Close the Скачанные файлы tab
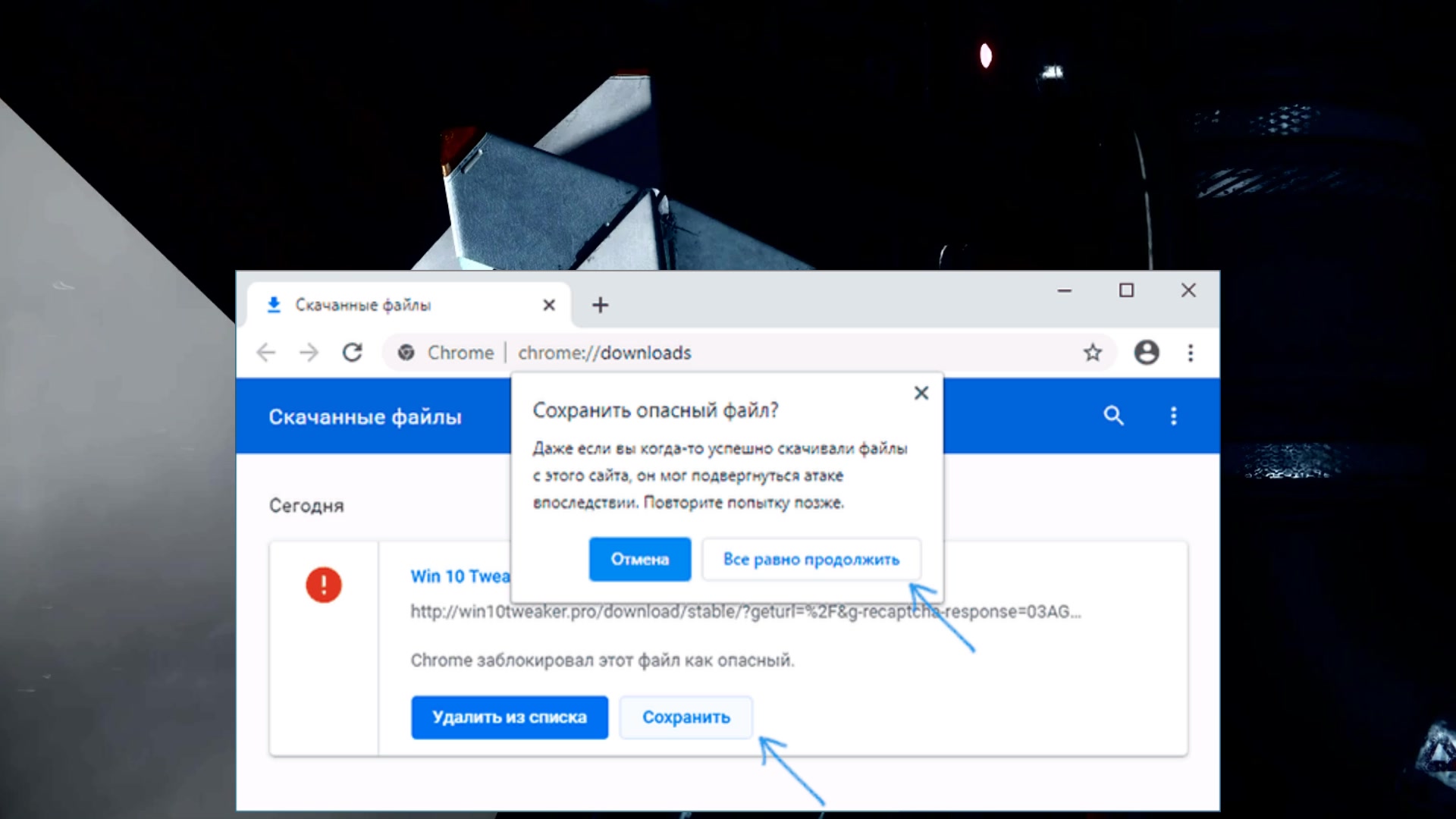This screenshot has width=1456, height=819. 549,305
